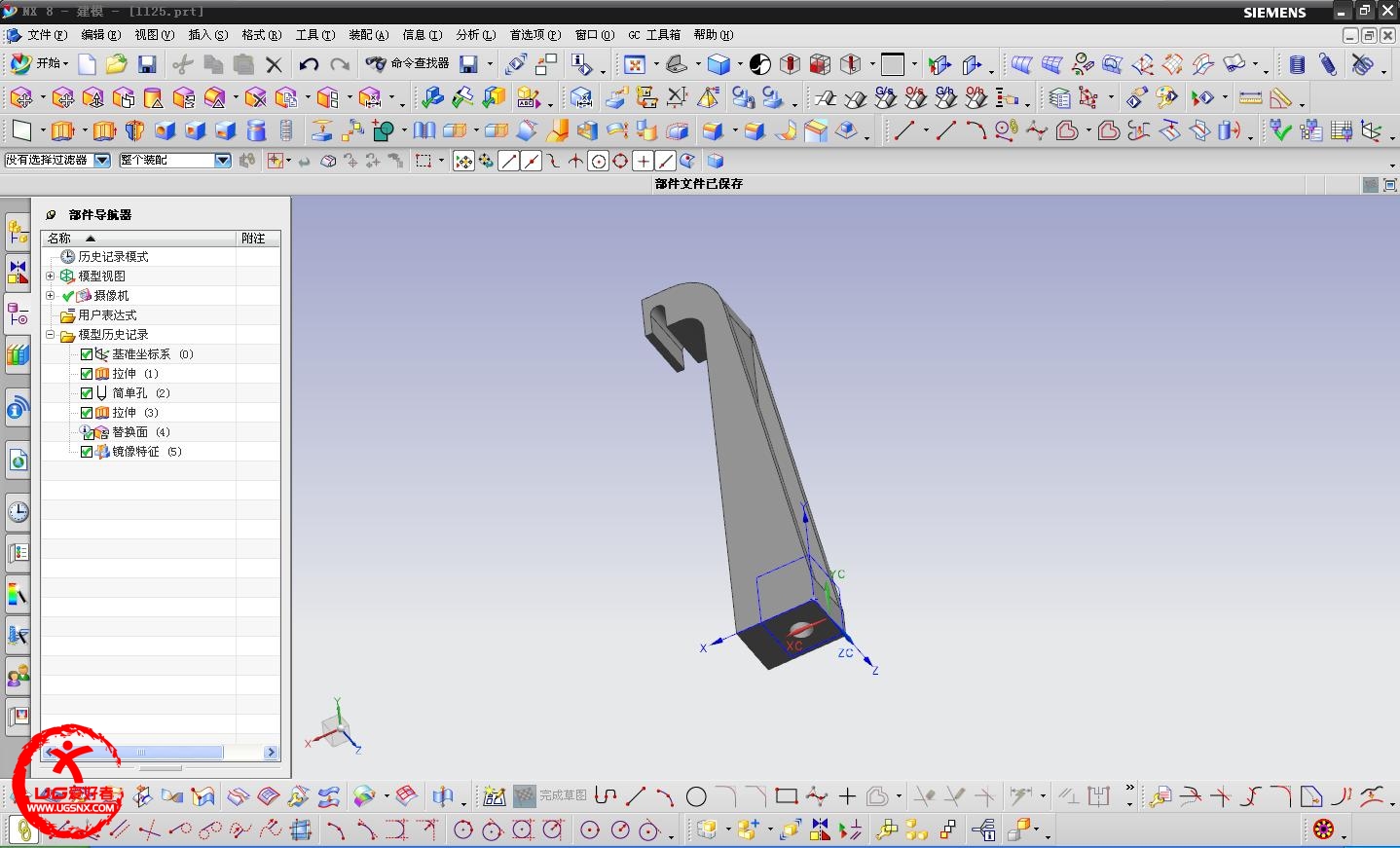Toggle the snap Midpoint option
The image size is (1400, 848).
point(531,162)
